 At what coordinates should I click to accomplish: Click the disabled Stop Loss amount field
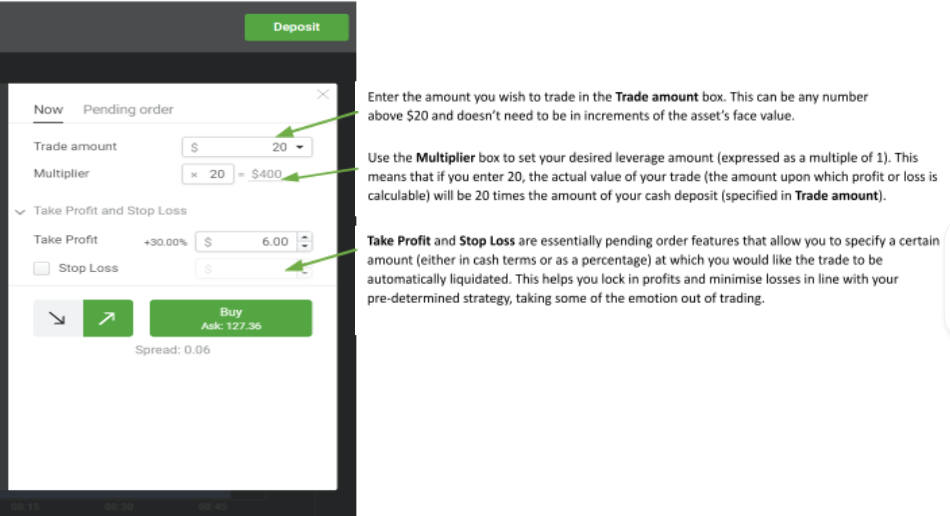point(248,268)
